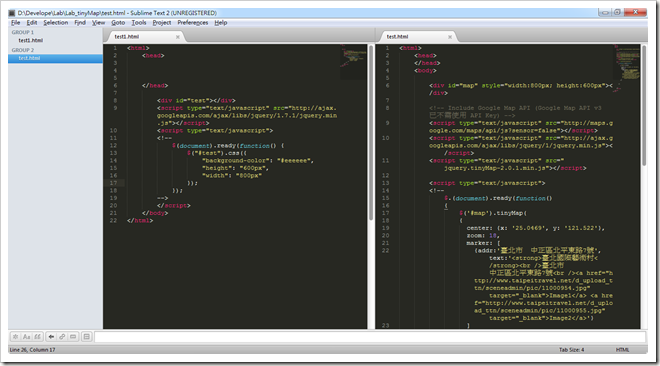
Task: Click line number 17 in left gutter
Action: (113, 183)
